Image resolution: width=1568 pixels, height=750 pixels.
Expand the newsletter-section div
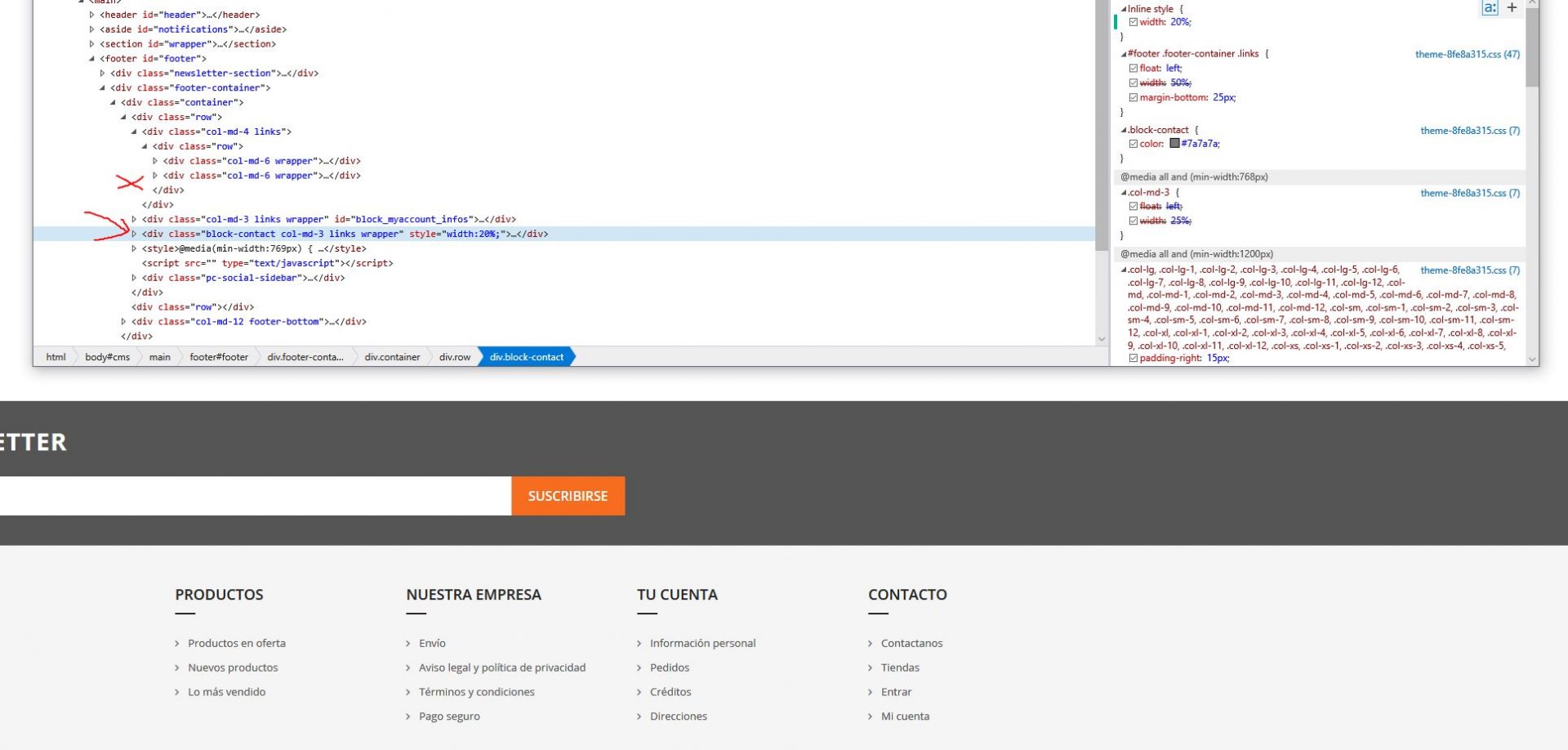(102, 74)
